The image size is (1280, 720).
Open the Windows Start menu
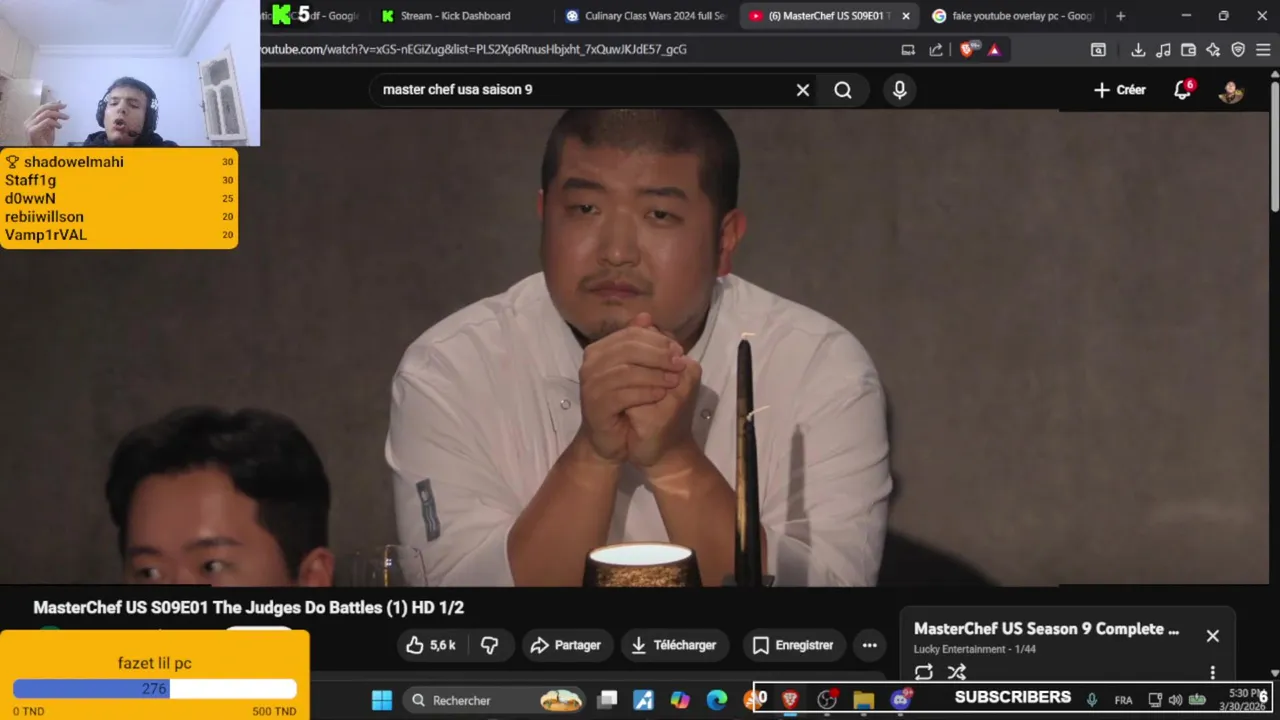pos(382,700)
